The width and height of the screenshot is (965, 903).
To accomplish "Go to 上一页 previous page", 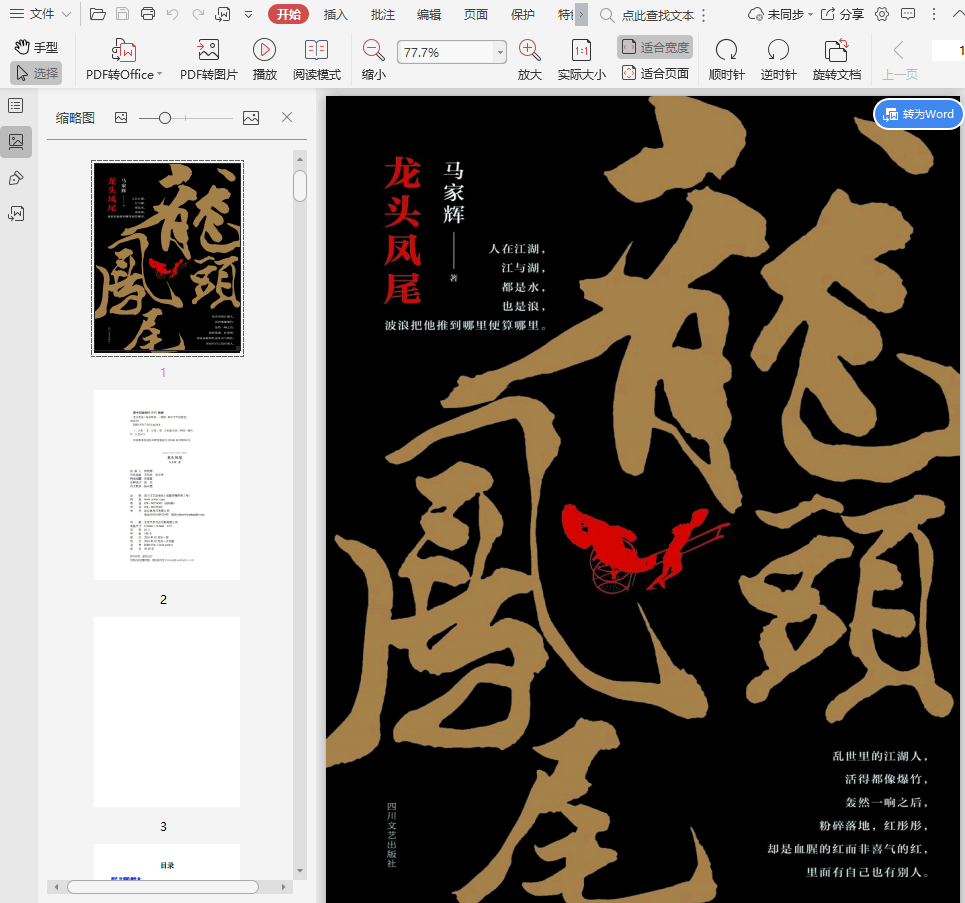I will (900, 59).
